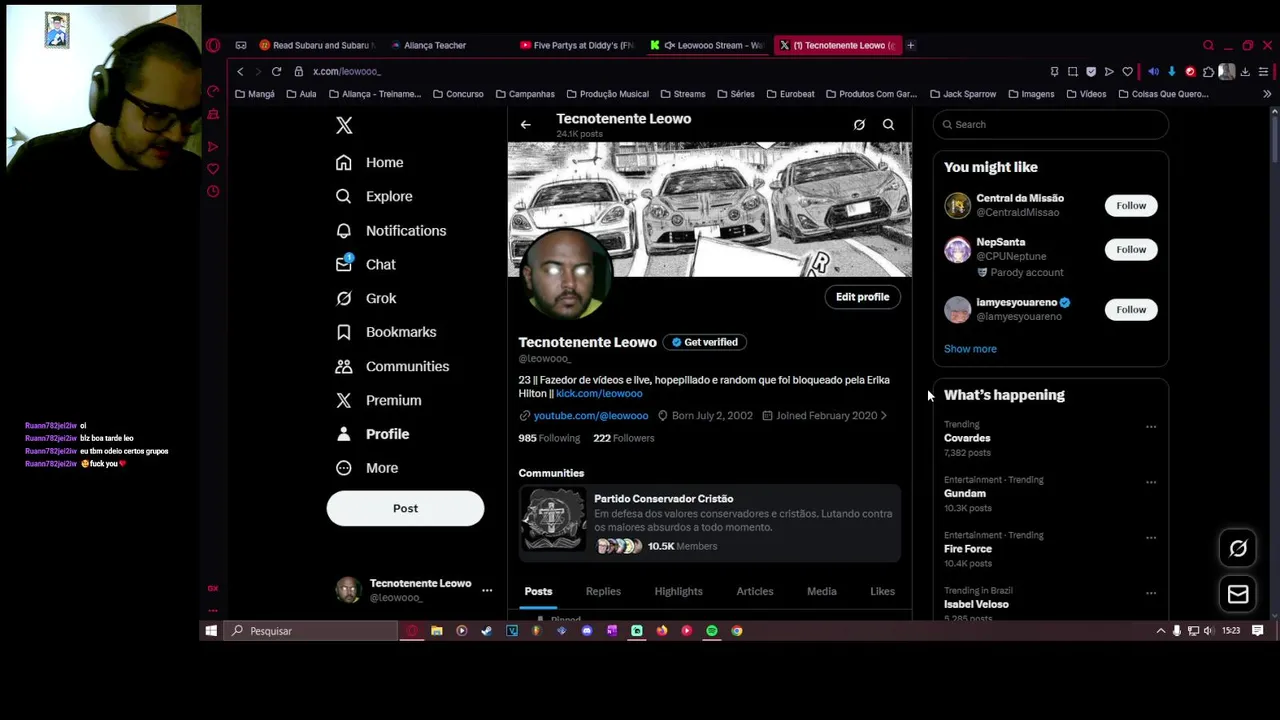Open account switcher dots beside Tecnotenente Leowo

pyautogui.click(x=487, y=591)
